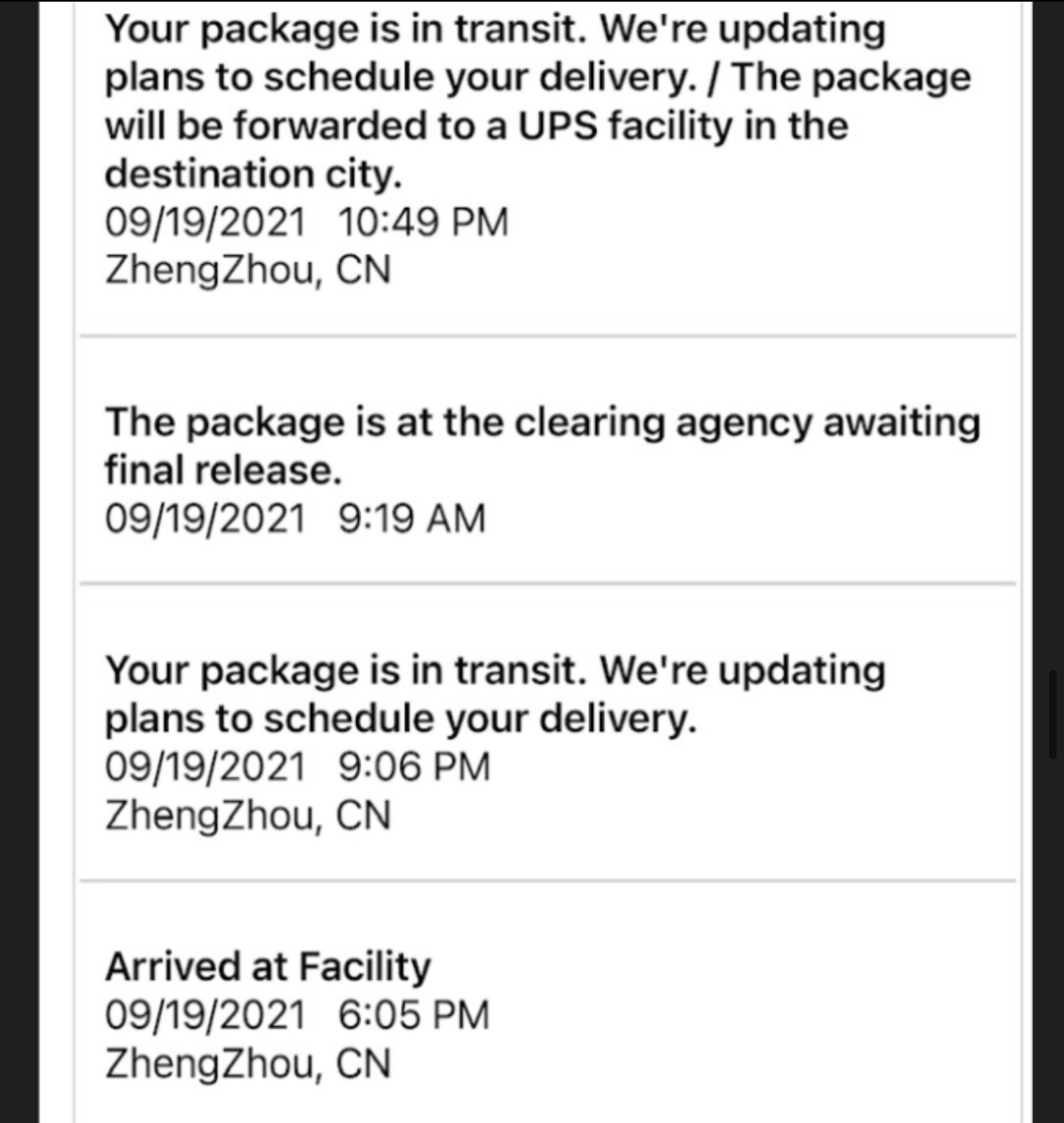Click "Your package is in transit" above 9:06 PM
Screen dimensions: 1064x1123
coord(346,670)
